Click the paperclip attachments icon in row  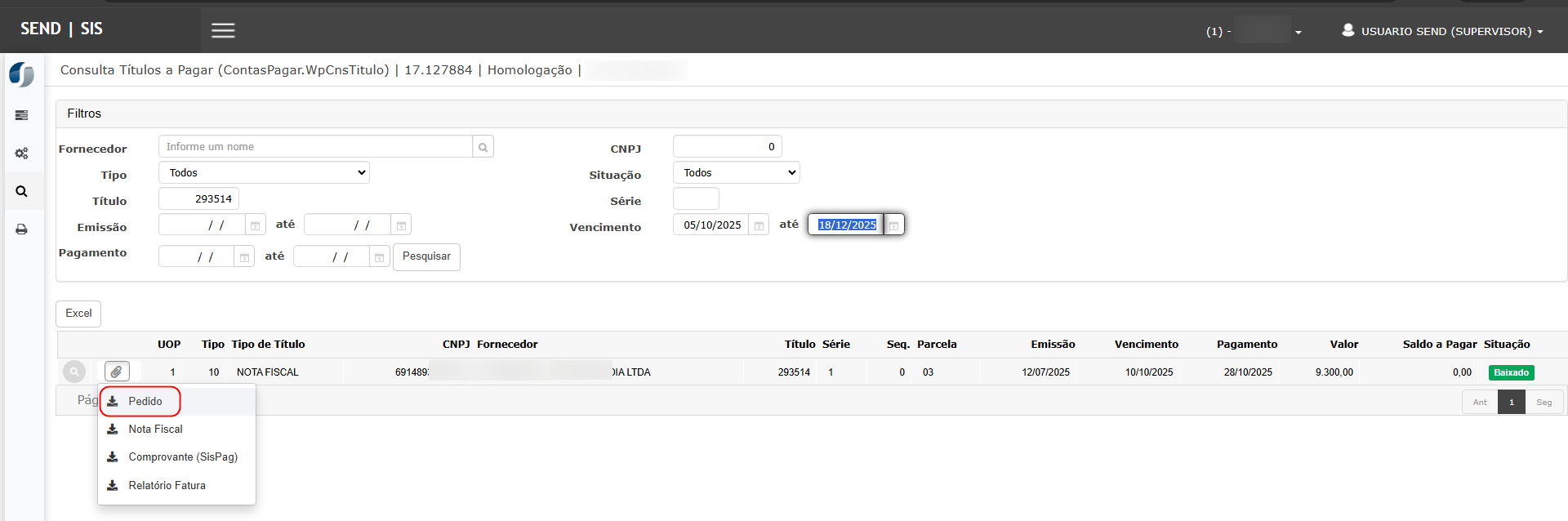click(x=117, y=372)
